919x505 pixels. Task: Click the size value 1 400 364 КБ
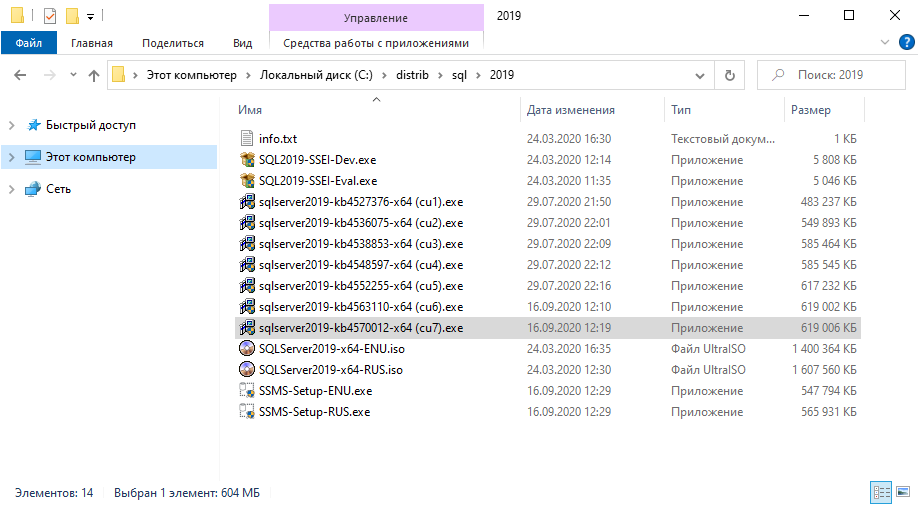(x=824, y=349)
